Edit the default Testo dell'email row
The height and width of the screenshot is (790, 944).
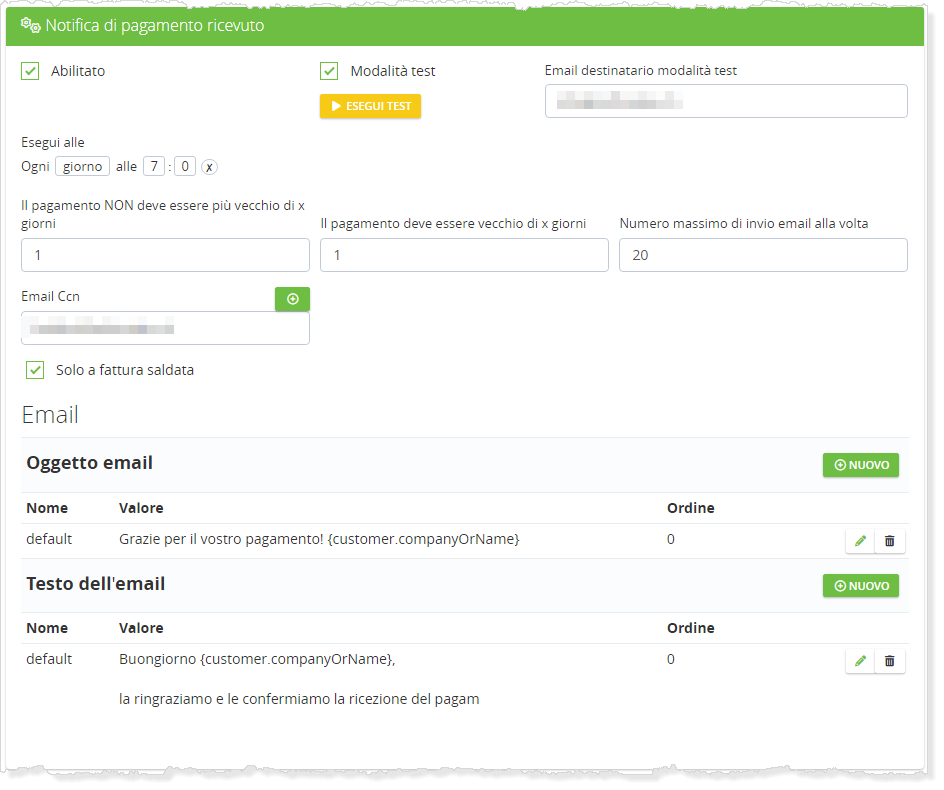click(x=860, y=661)
